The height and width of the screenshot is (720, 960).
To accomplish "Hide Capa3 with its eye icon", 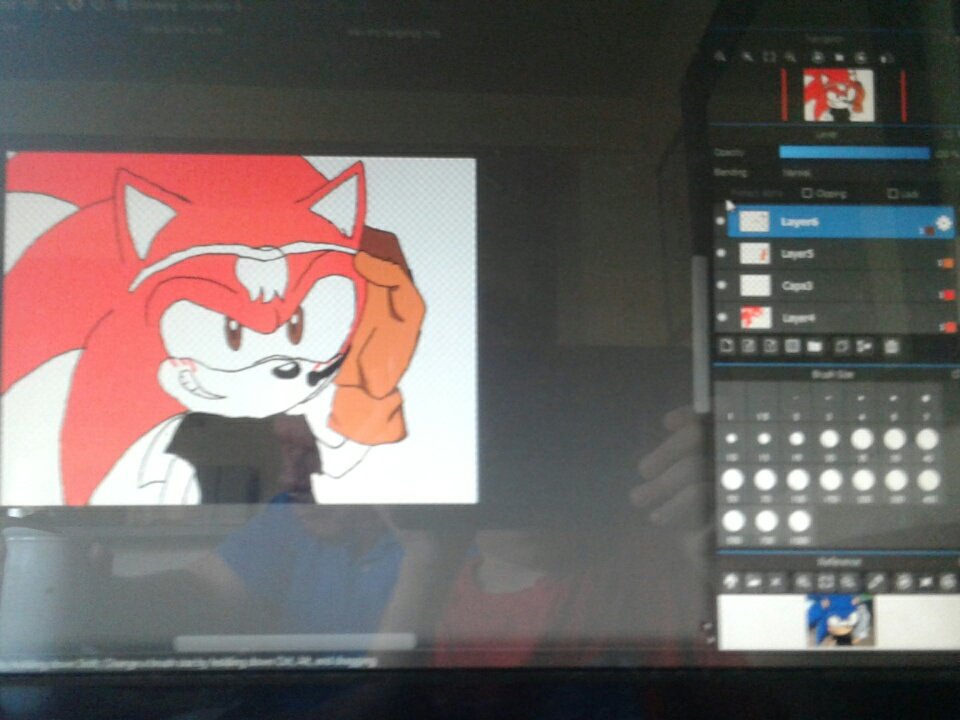I will point(722,285).
